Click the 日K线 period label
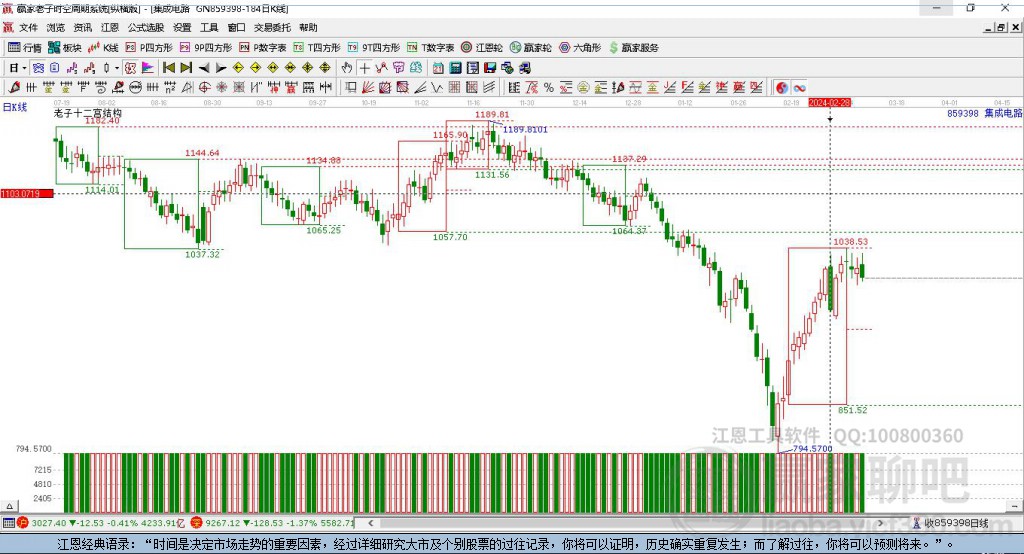Image resolution: width=1024 pixels, height=554 pixels. click(x=15, y=107)
